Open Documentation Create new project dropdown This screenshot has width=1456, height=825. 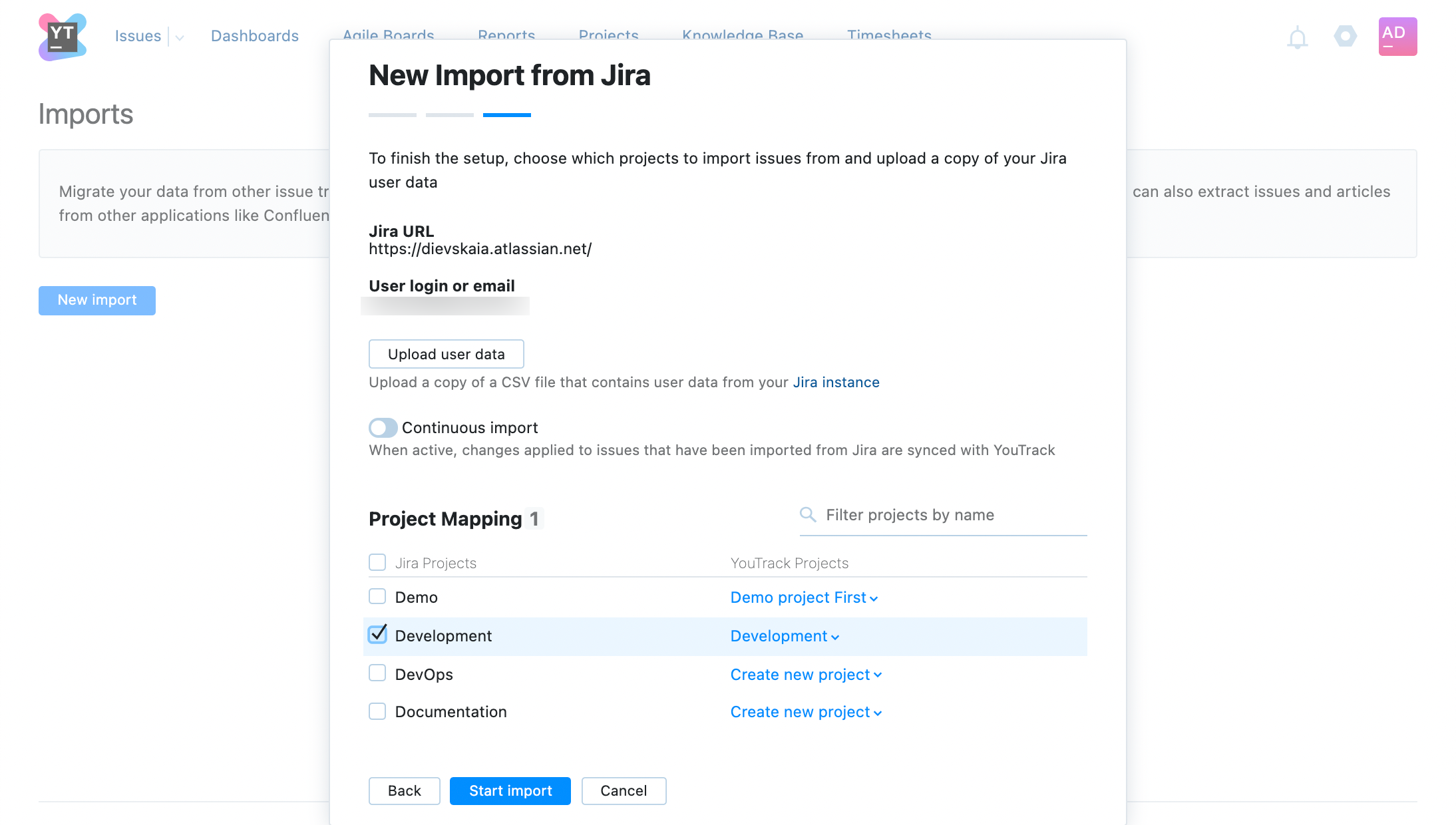pos(807,712)
